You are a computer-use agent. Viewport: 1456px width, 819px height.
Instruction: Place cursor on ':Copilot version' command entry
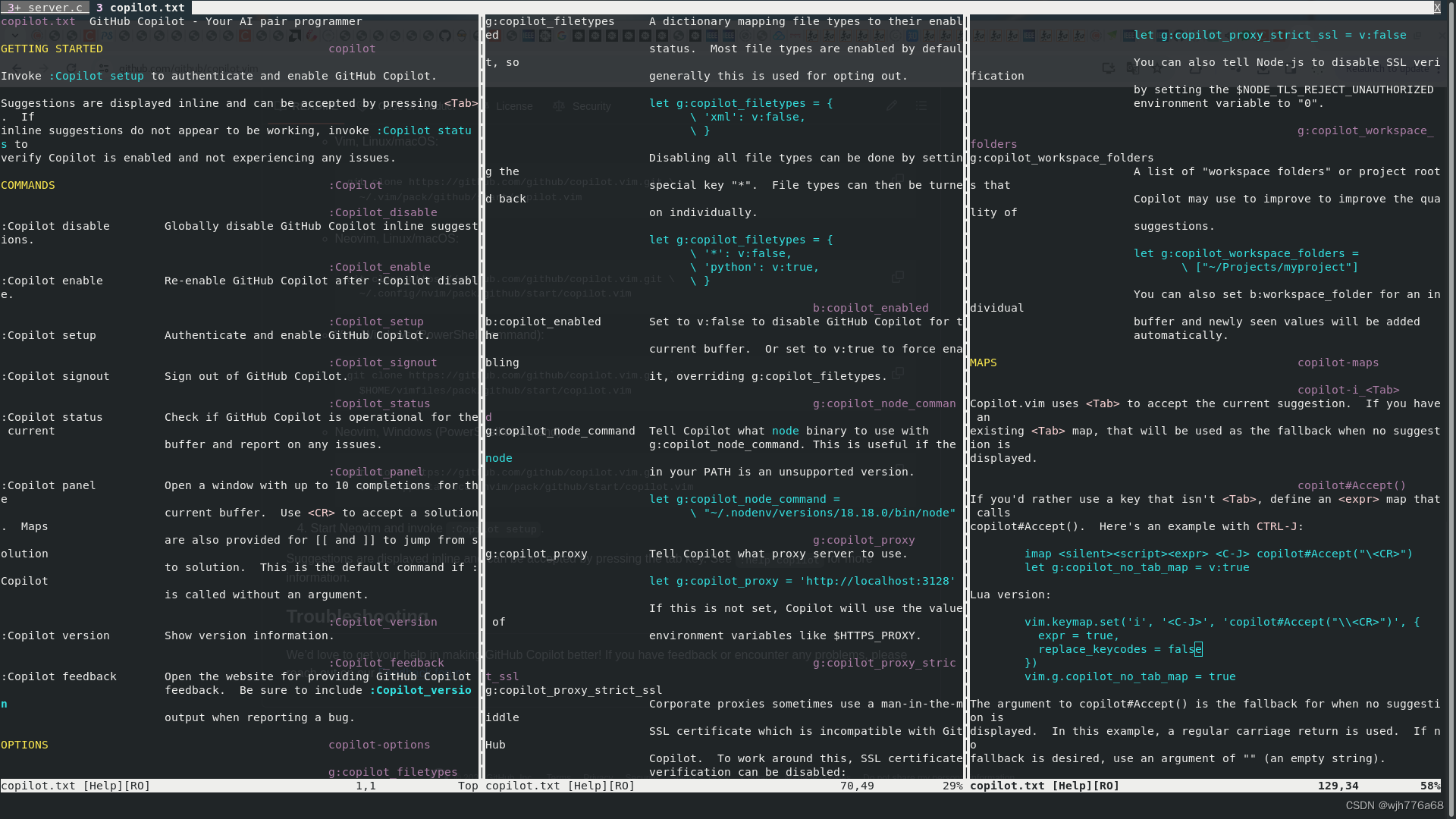(x=55, y=635)
